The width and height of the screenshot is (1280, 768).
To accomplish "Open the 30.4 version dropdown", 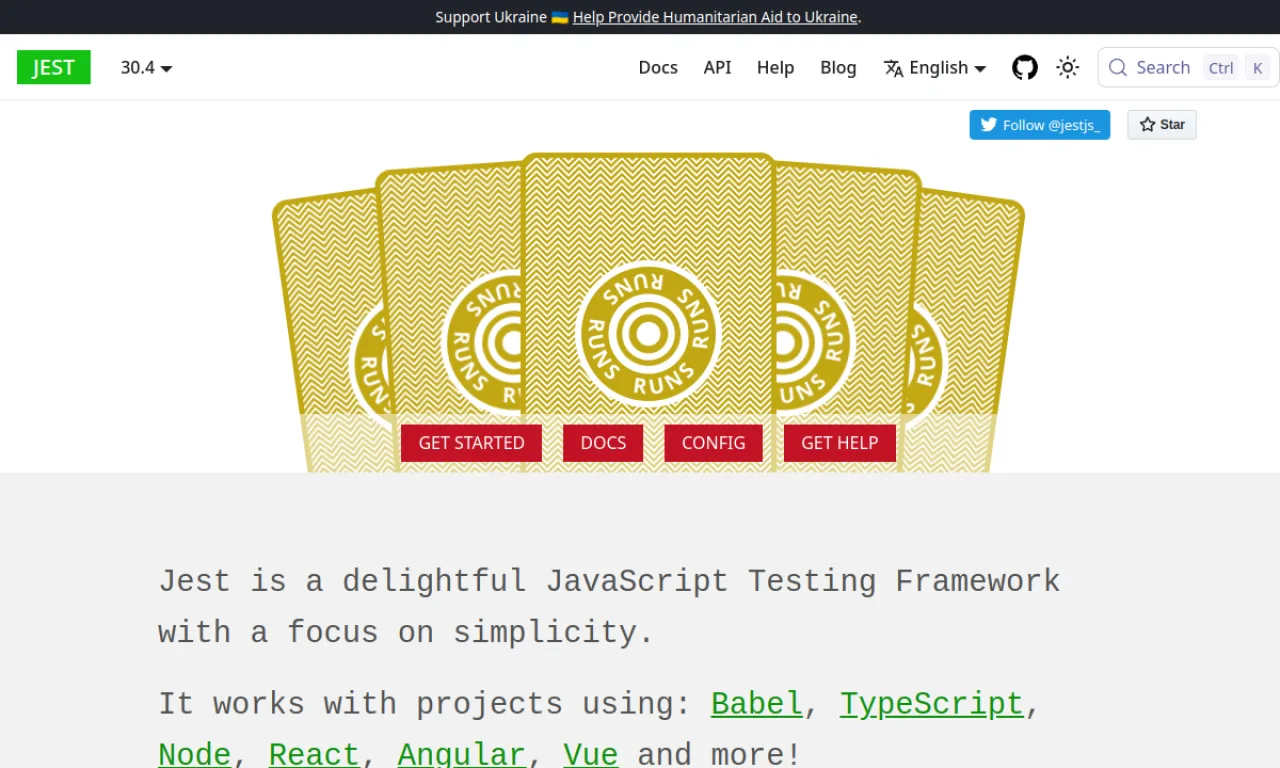I will tap(146, 67).
